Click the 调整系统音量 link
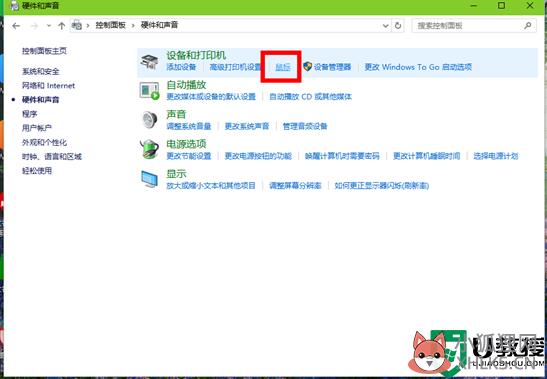This screenshot has height=379, width=547. point(189,126)
